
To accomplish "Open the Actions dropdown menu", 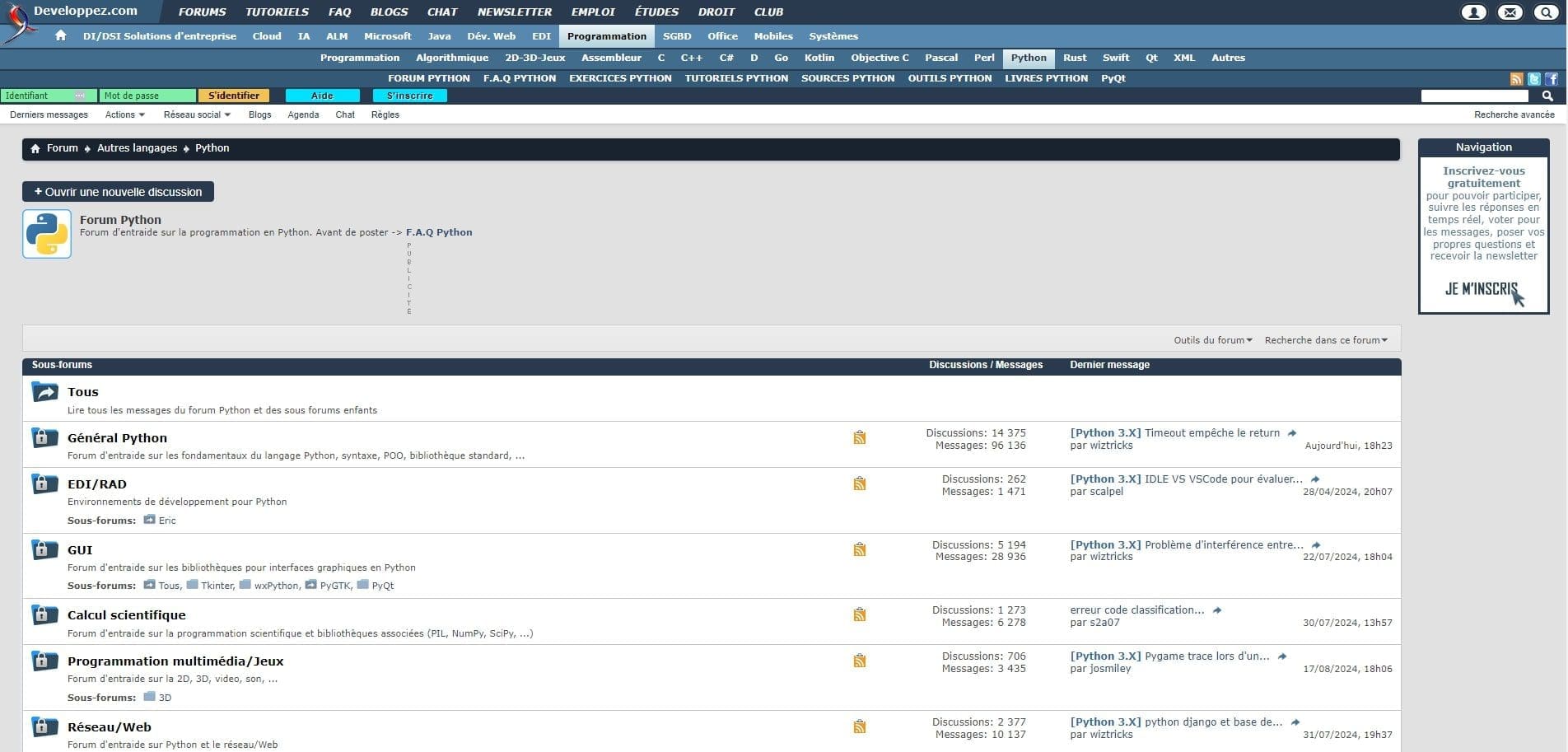I will pos(124,114).
